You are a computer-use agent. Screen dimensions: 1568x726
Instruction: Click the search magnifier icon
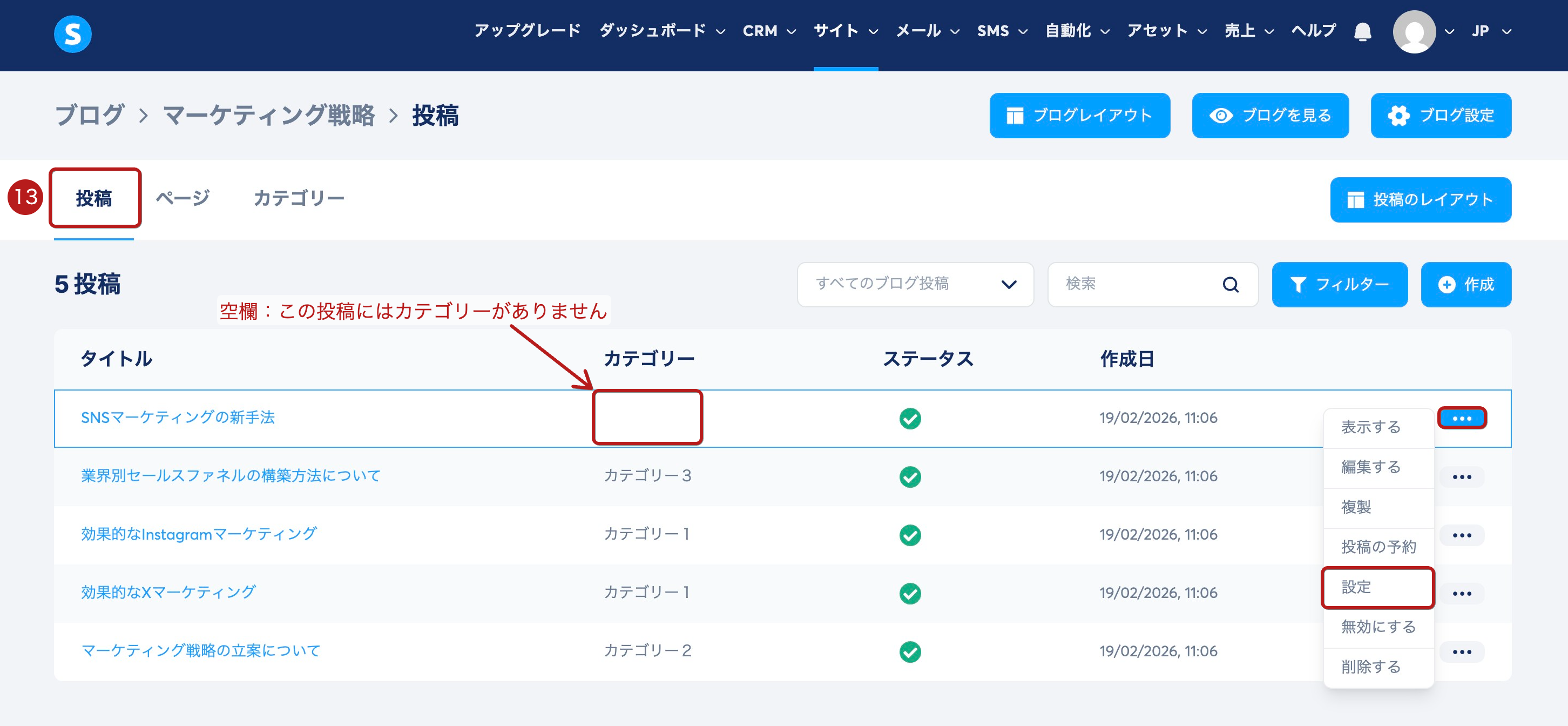(x=1230, y=285)
